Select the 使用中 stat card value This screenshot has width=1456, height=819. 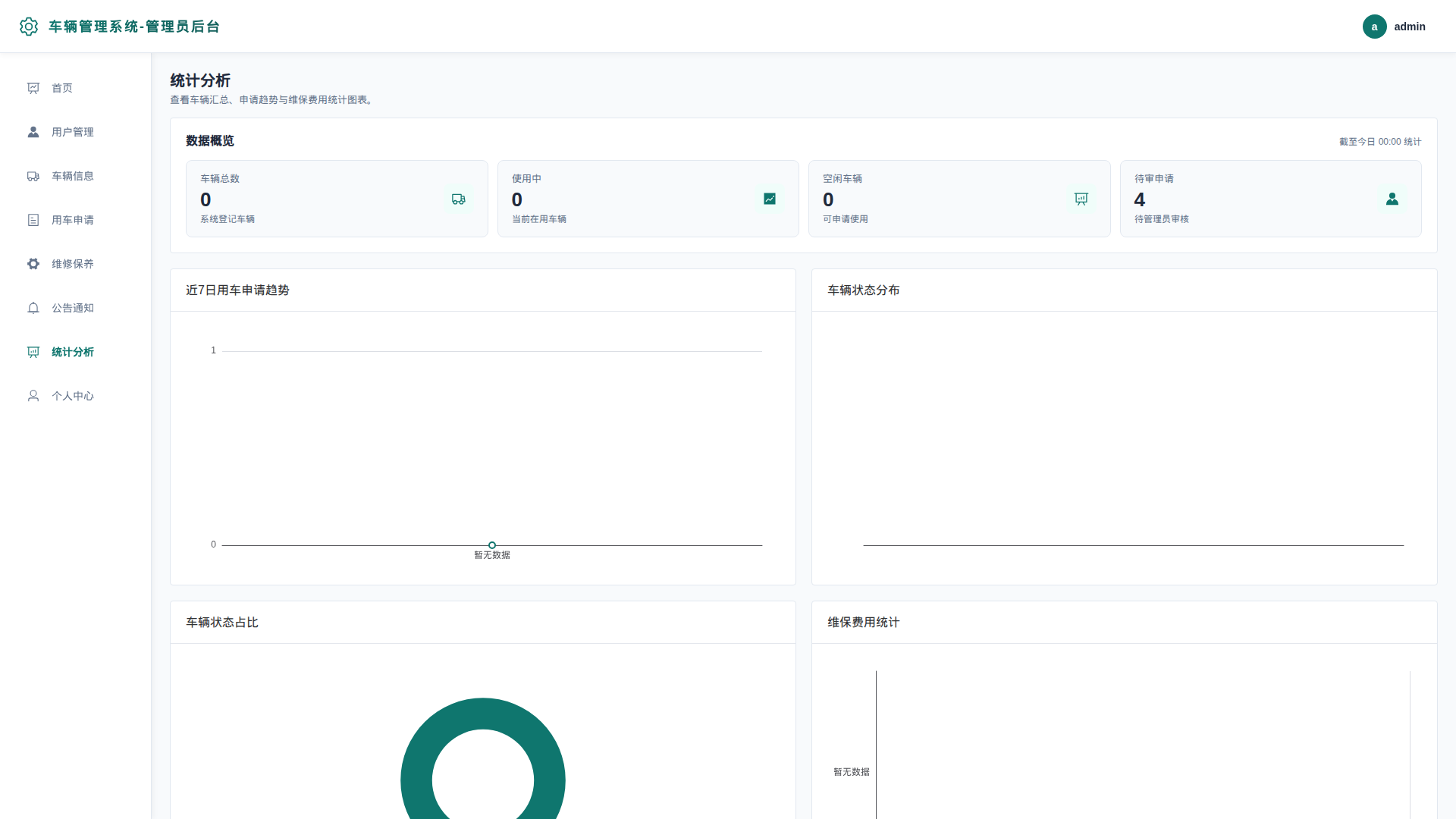point(517,199)
